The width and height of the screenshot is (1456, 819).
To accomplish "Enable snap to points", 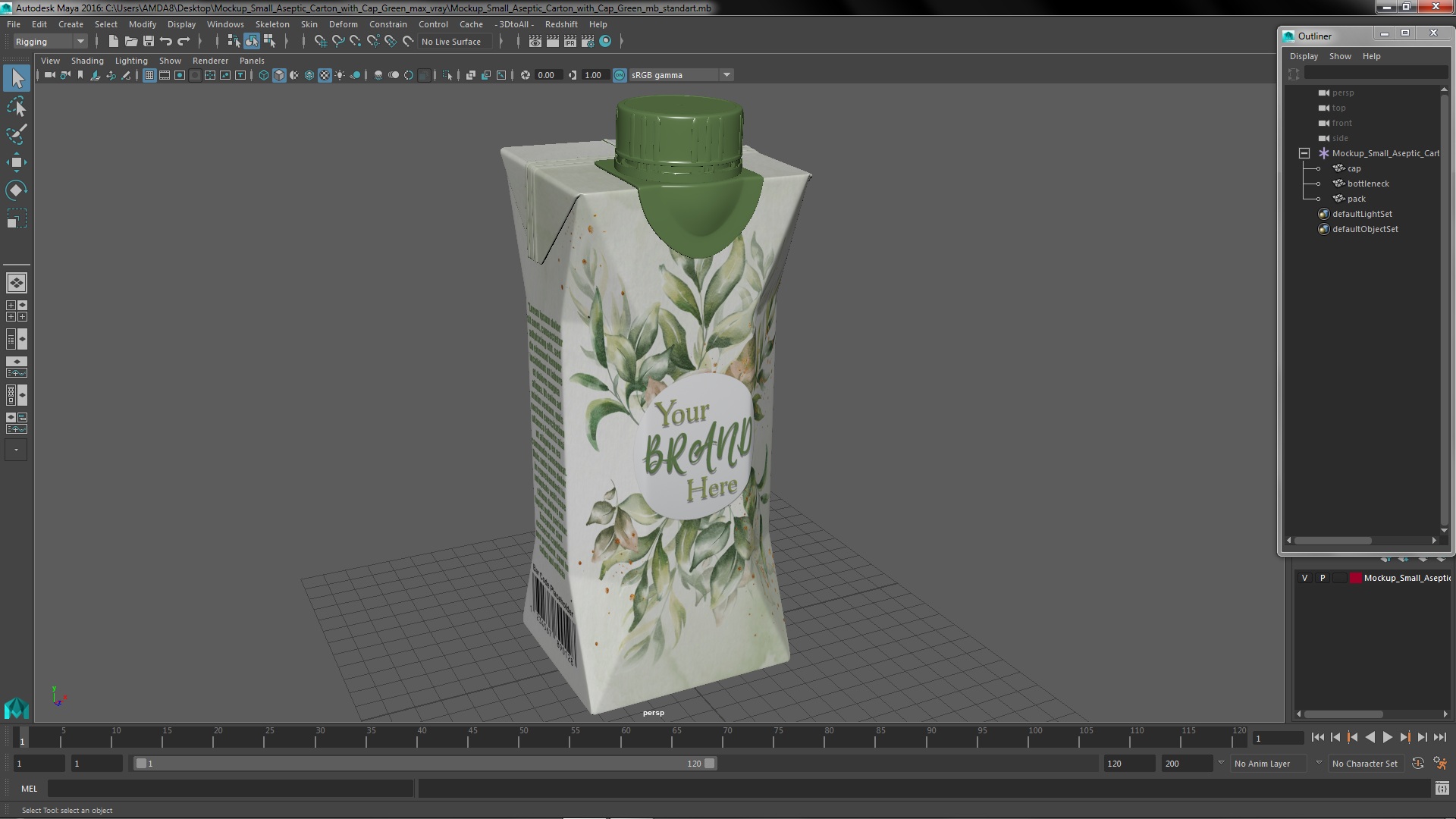I will pyautogui.click(x=356, y=42).
